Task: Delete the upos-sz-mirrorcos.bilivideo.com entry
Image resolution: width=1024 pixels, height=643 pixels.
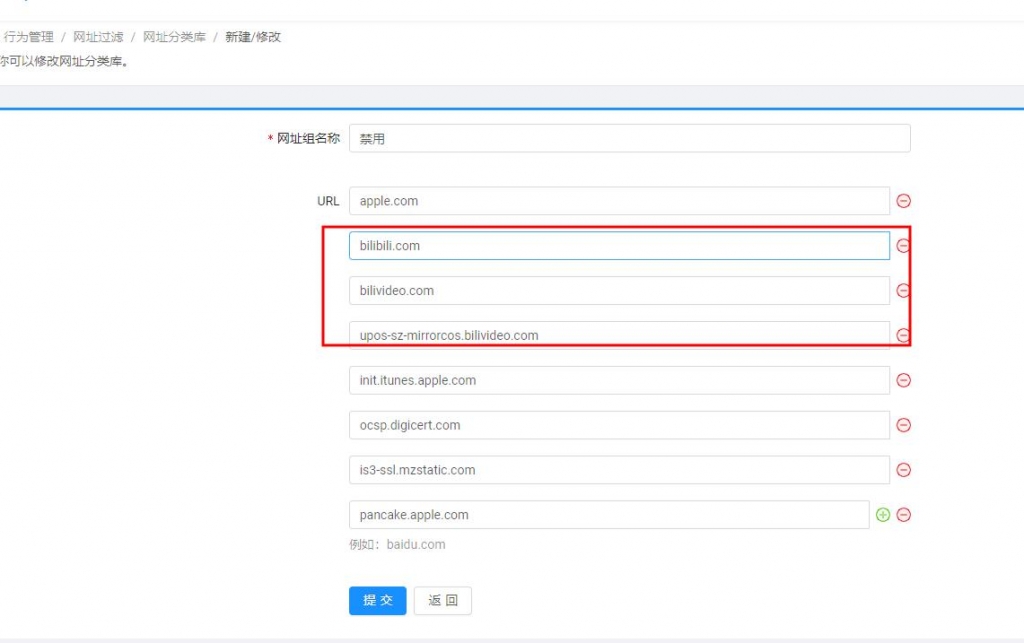Action: point(903,336)
